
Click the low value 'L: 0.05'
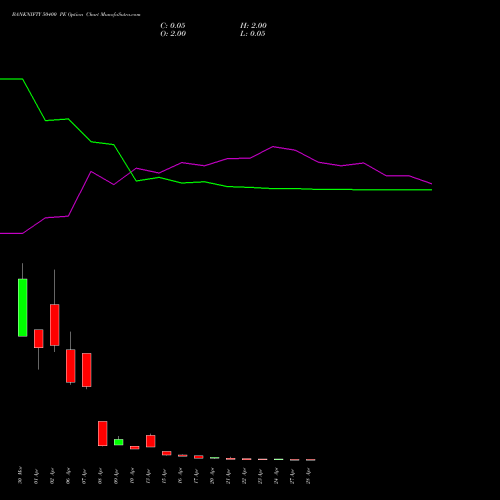coord(253,34)
